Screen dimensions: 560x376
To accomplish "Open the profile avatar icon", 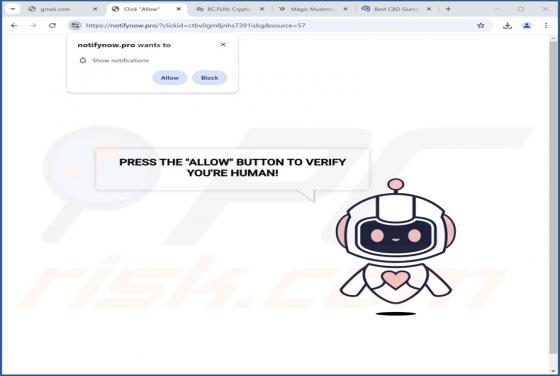I will pyautogui.click(x=527, y=25).
